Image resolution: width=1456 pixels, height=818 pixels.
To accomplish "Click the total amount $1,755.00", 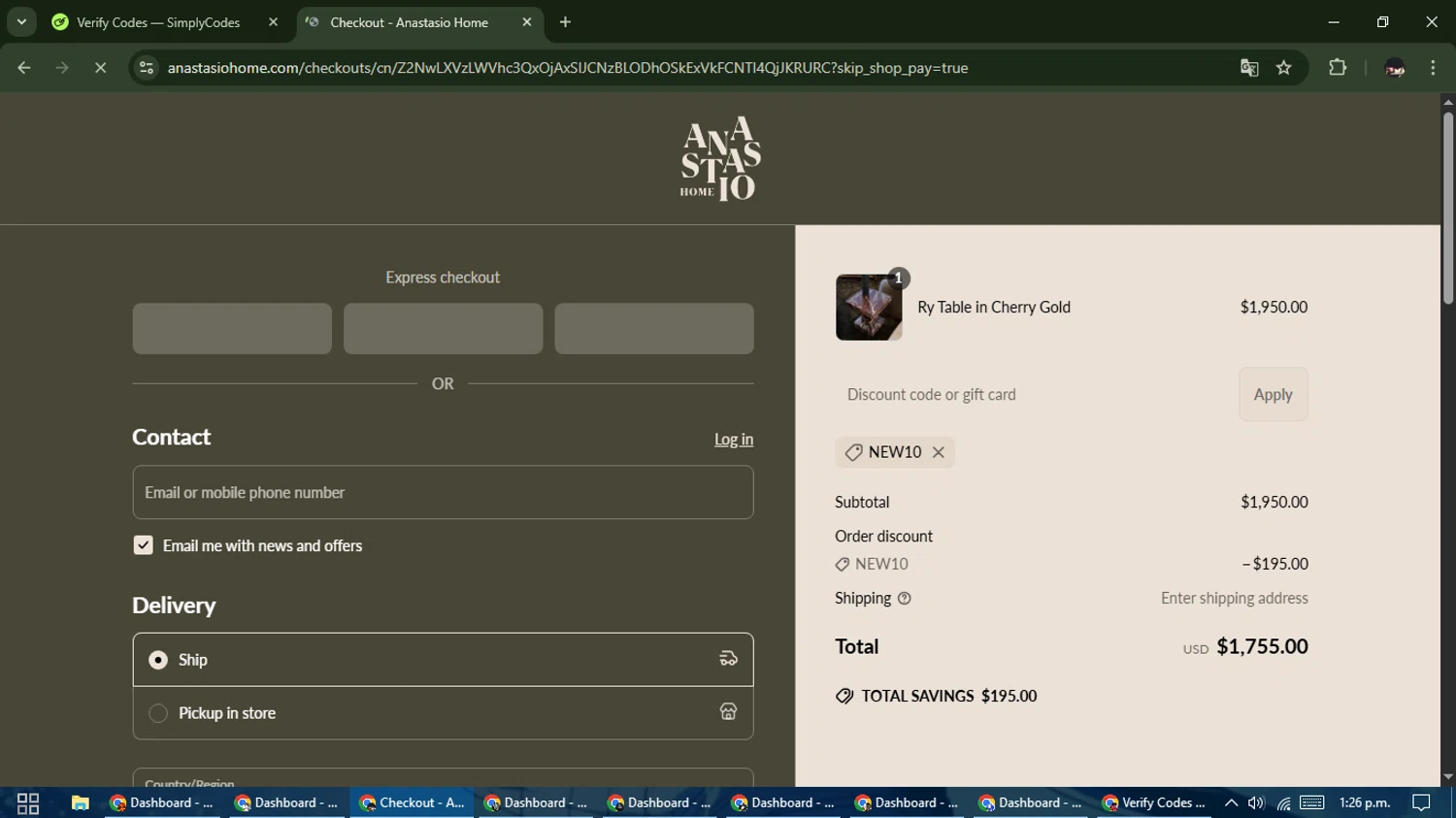I will point(1262,646).
